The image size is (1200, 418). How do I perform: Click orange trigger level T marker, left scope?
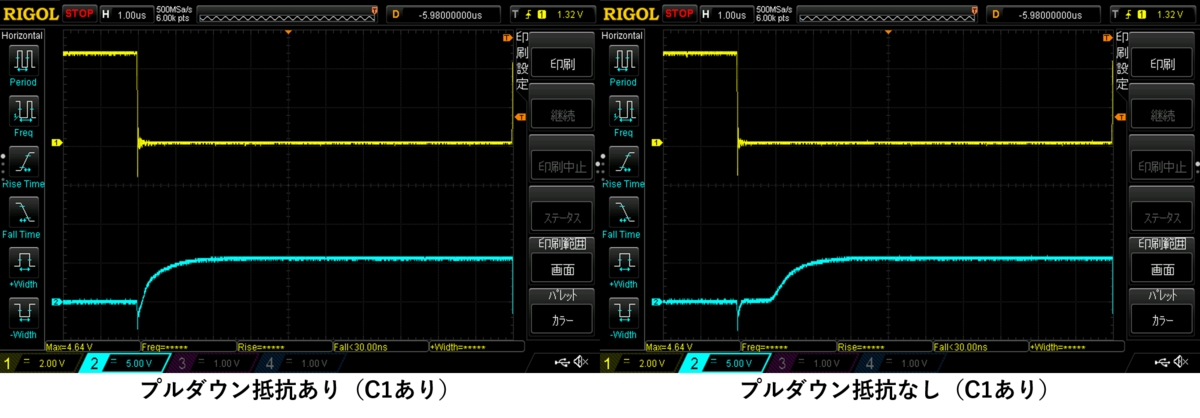pyautogui.click(x=519, y=119)
